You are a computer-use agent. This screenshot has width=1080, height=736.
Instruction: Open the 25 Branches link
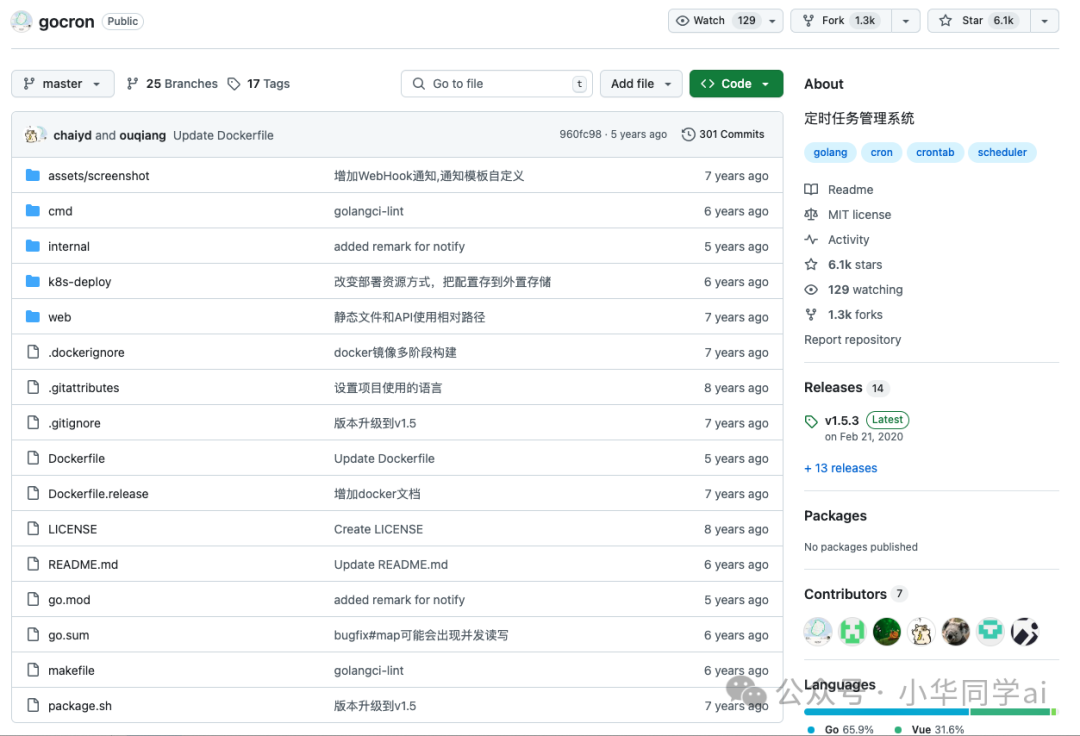pos(172,83)
